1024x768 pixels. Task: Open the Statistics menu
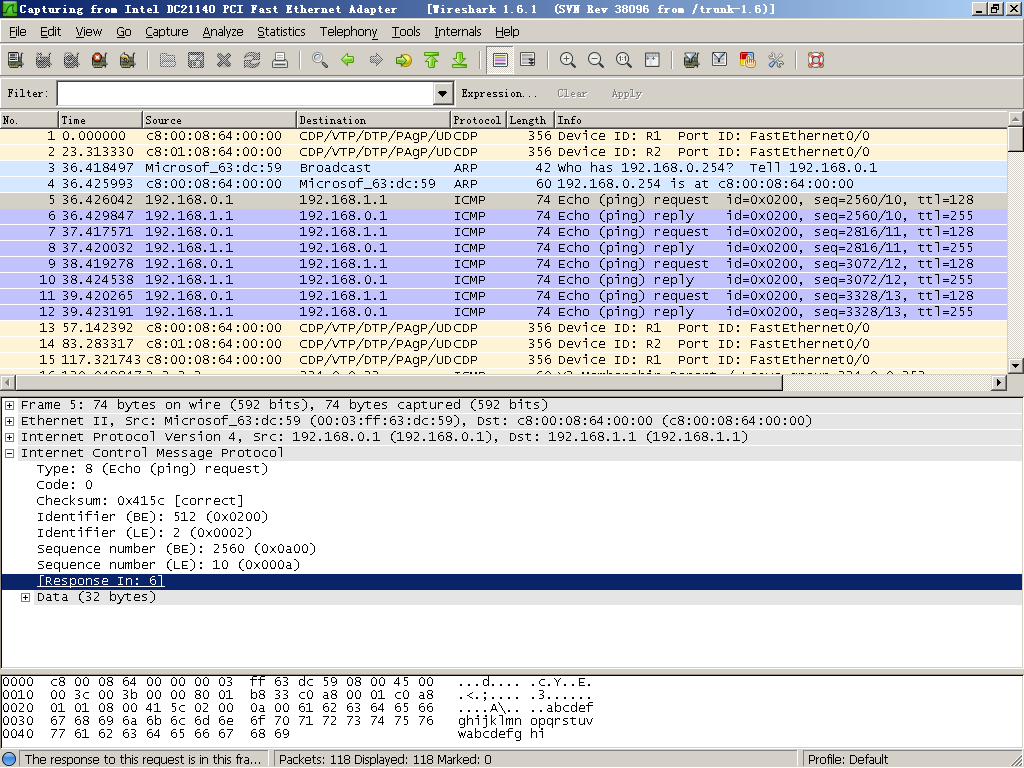click(x=281, y=32)
